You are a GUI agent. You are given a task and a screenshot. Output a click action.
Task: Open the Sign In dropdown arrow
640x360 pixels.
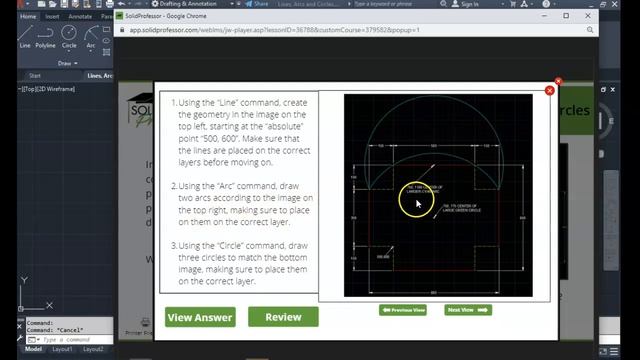503,4
